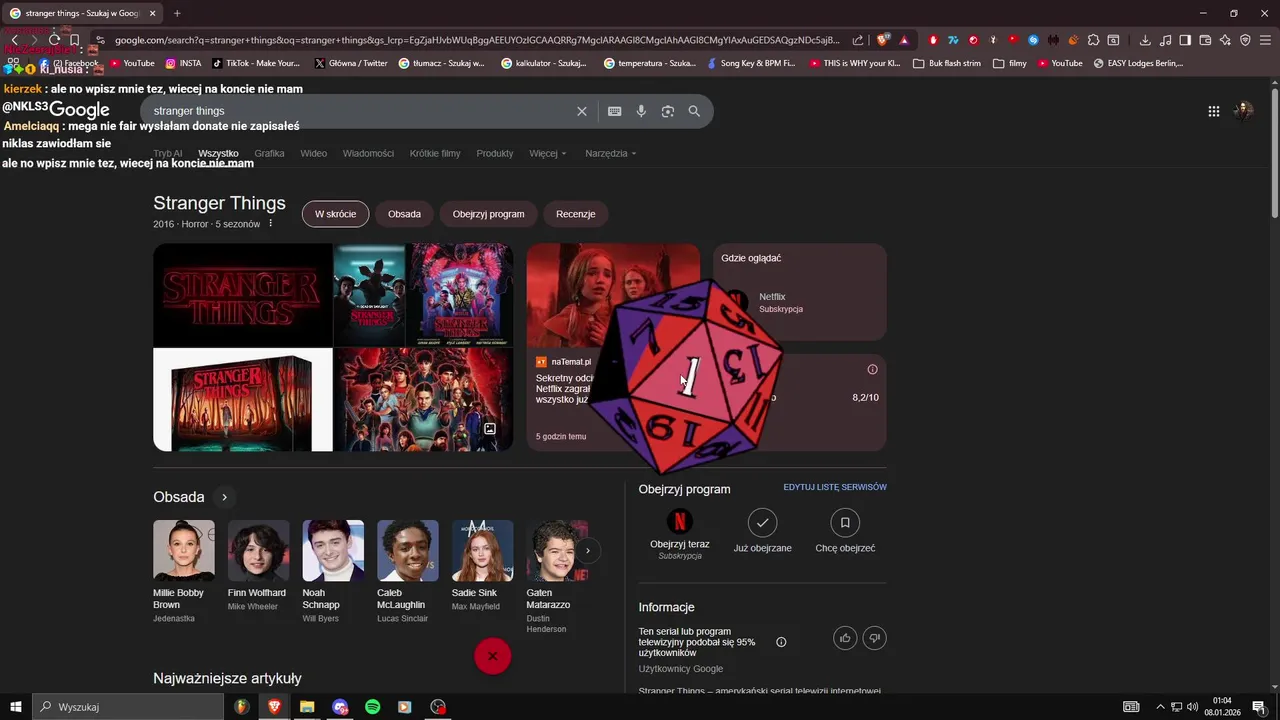1280x720 pixels.
Task: Click the Windows Wyszukaj search box
Action: coord(128,707)
